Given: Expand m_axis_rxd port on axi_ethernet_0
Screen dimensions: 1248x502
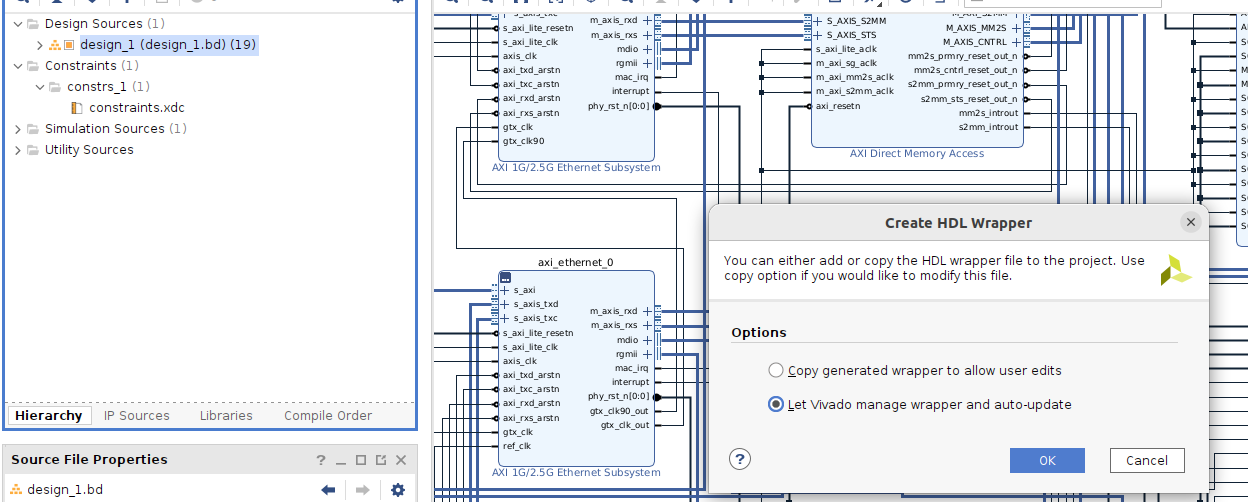Looking at the screenshot, I should tap(647, 311).
